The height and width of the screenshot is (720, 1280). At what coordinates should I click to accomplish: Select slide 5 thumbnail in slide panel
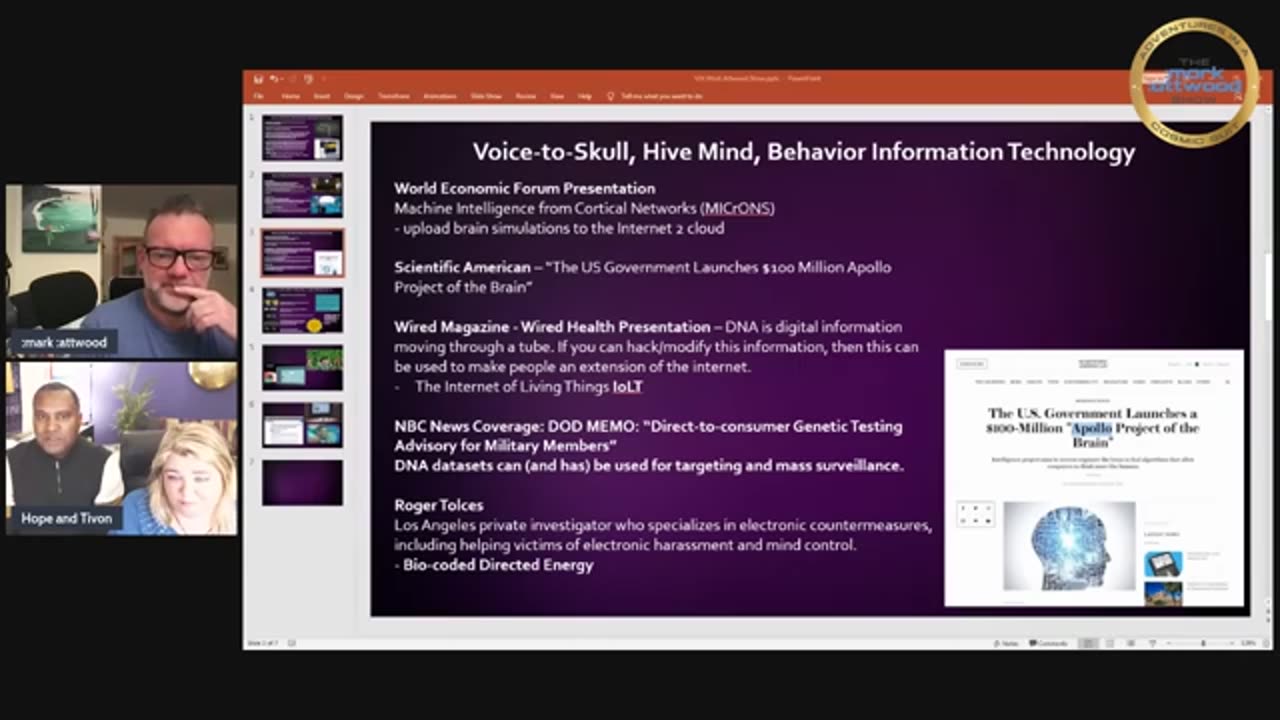(x=302, y=368)
